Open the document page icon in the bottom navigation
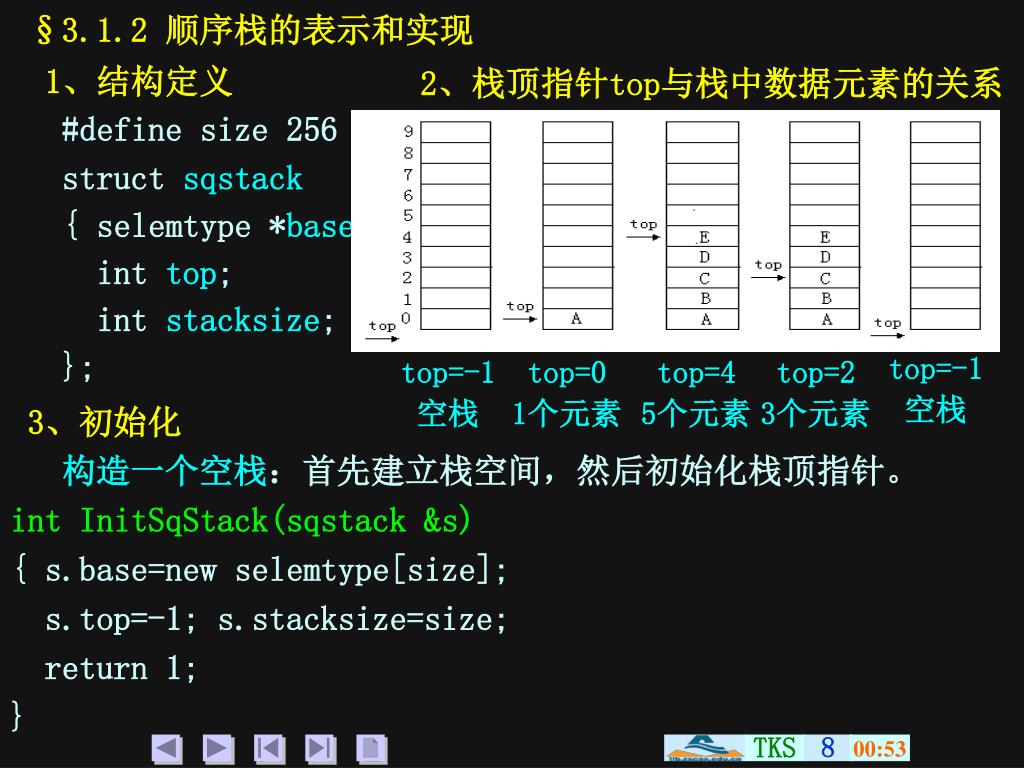The height and width of the screenshot is (768, 1024). [x=372, y=748]
